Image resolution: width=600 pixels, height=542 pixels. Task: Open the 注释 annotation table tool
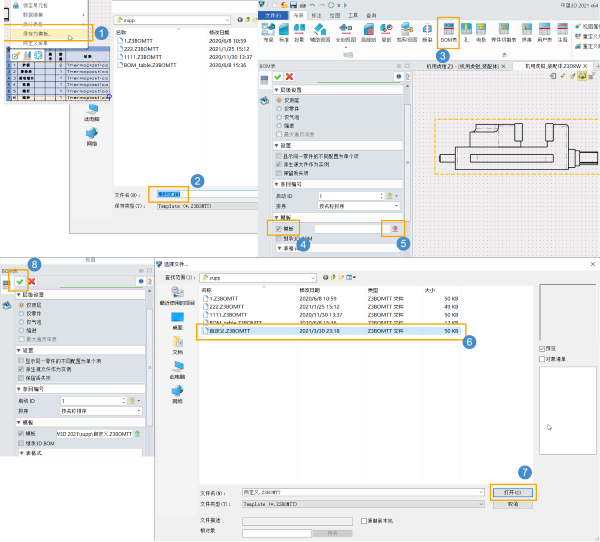coord(562,32)
